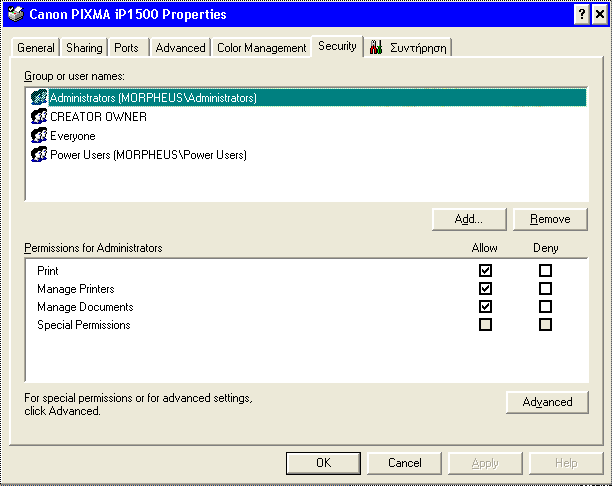
Task: Check Deny for Manage Documents
Action: [545, 306]
